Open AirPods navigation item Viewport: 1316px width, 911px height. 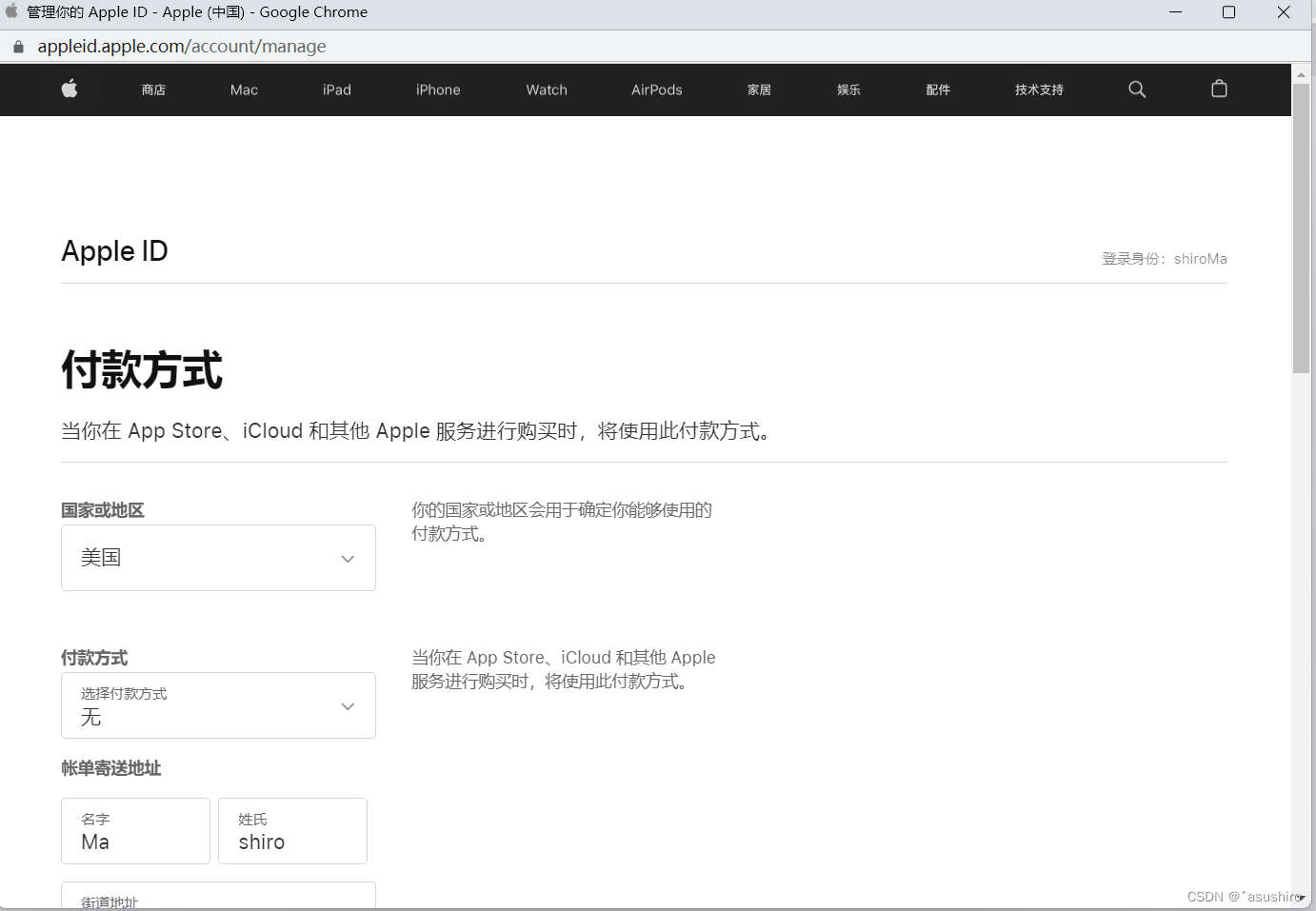click(x=657, y=89)
